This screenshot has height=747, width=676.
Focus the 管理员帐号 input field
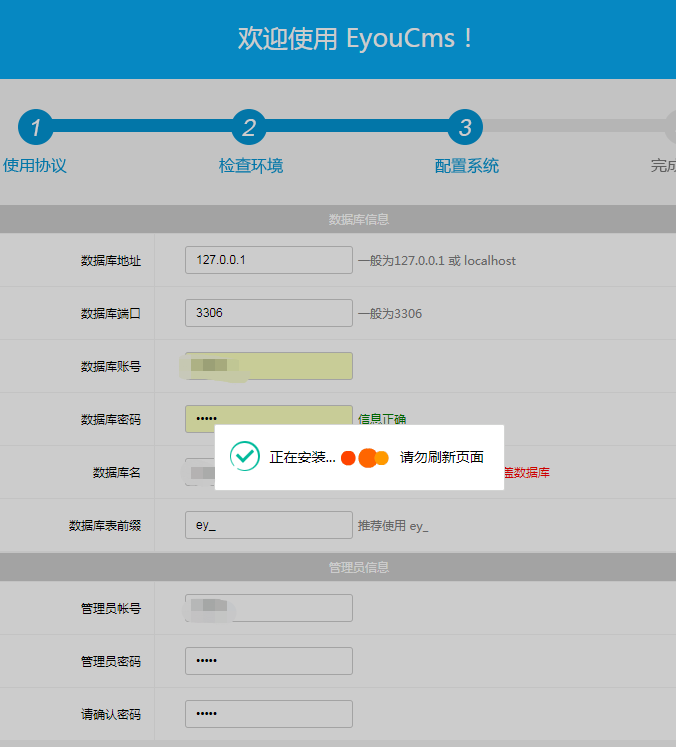click(x=269, y=608)
